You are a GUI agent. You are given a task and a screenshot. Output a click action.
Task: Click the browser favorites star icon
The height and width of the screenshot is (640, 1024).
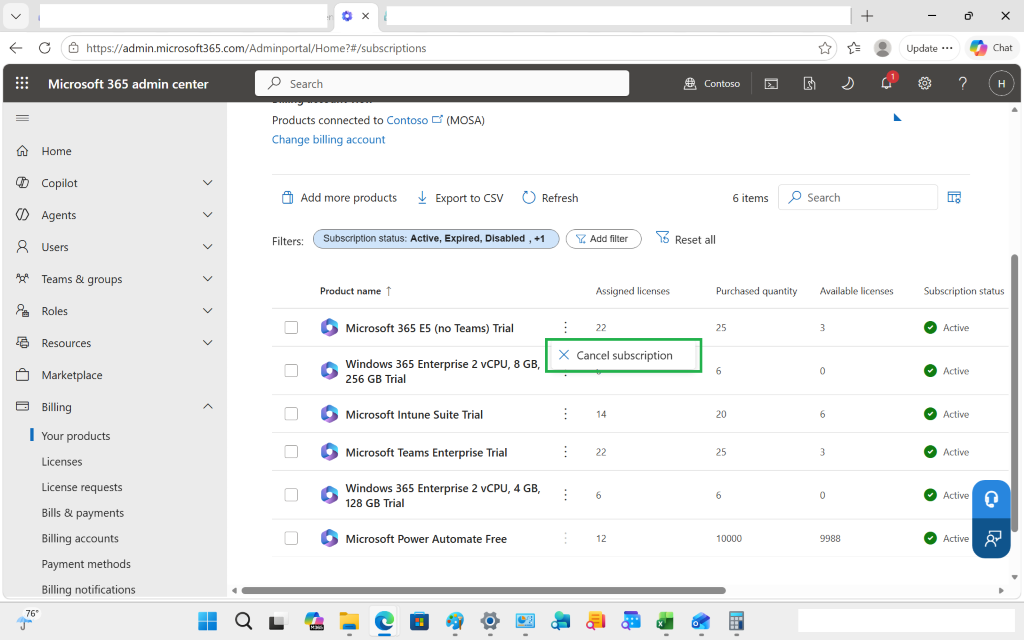(825, 48)
